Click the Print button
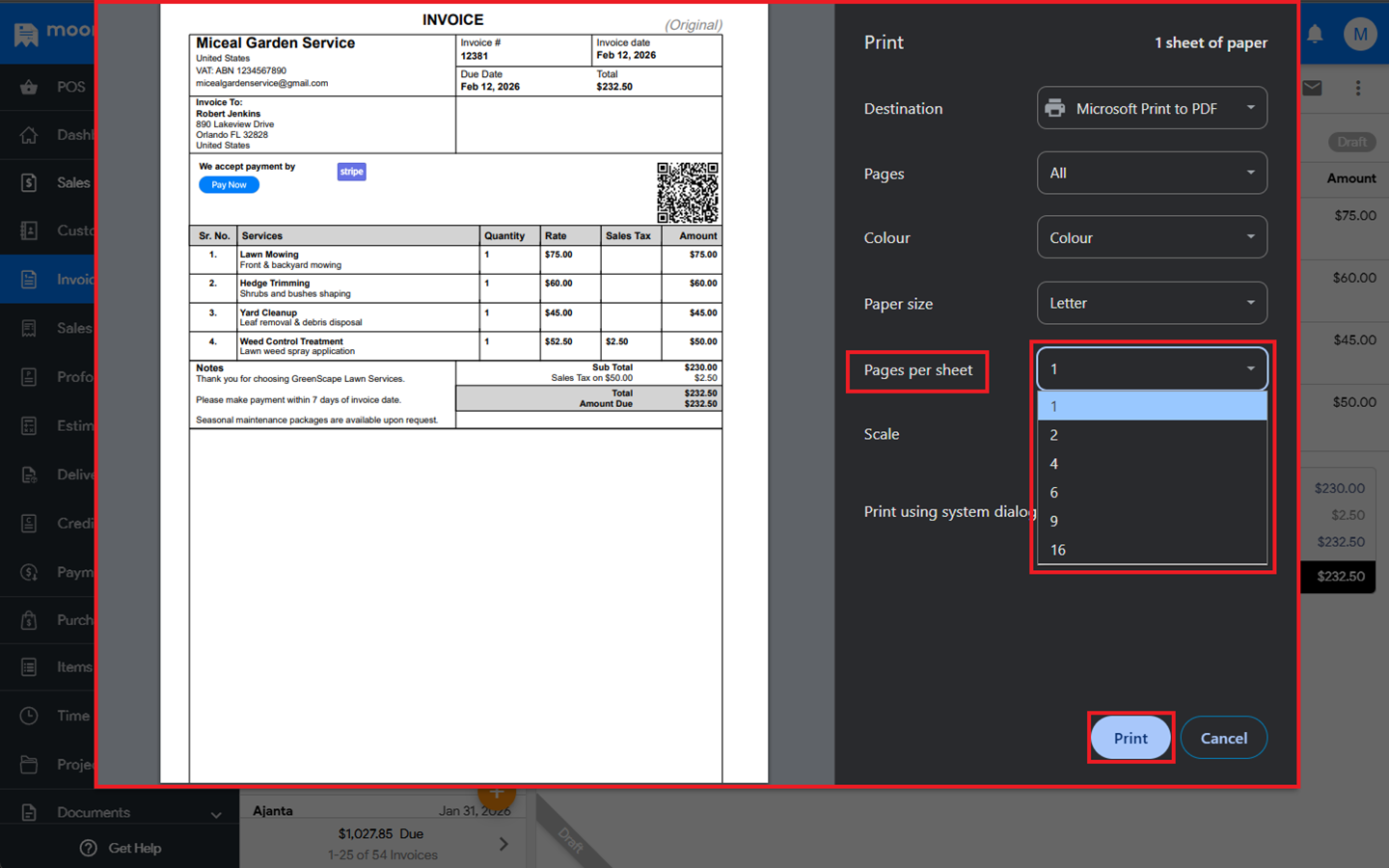The height and width of the screenshot is (868, 1389). click(1130, 738)
